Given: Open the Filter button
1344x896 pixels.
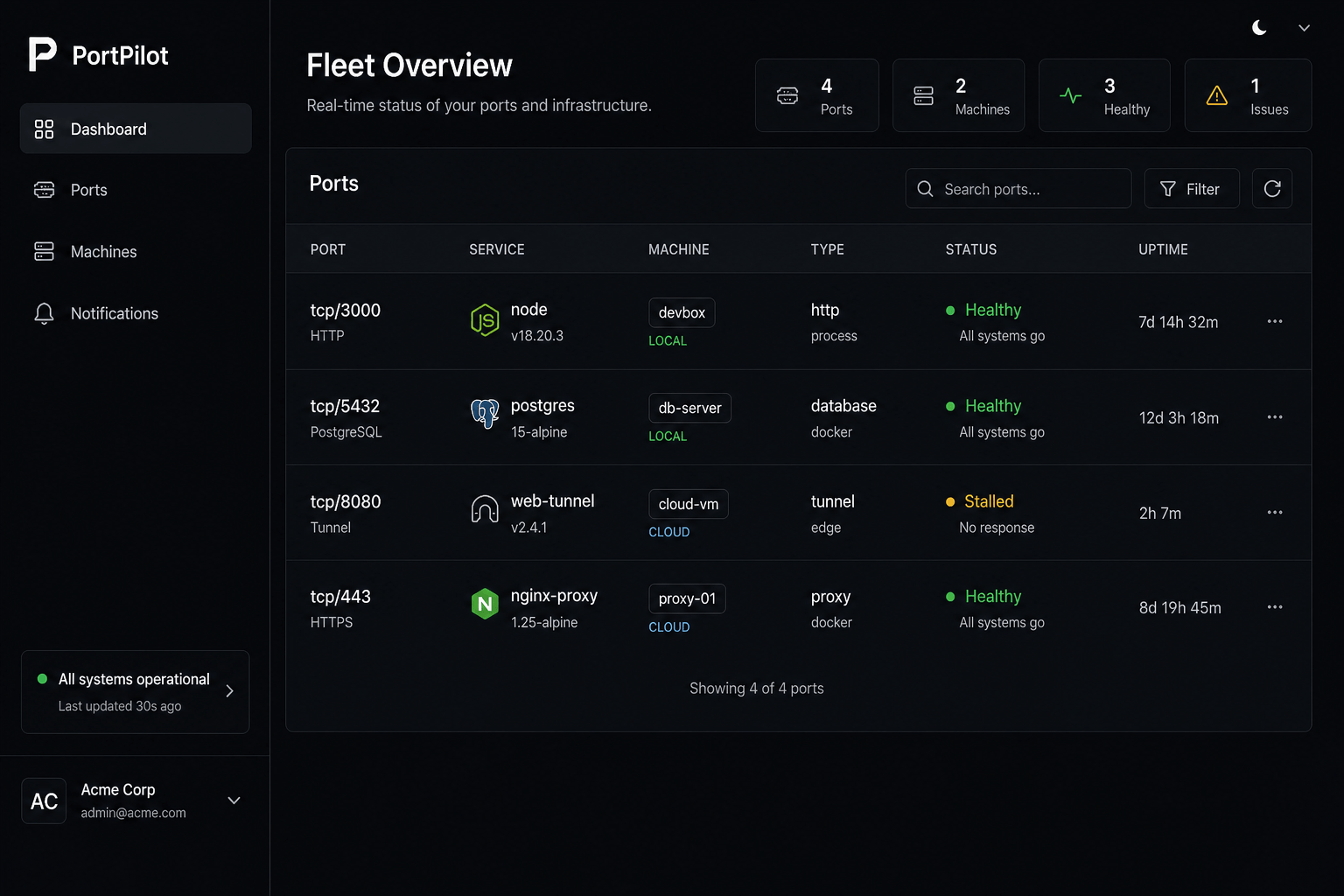Looking at the screenshot, I should (x=1192, y=189).
